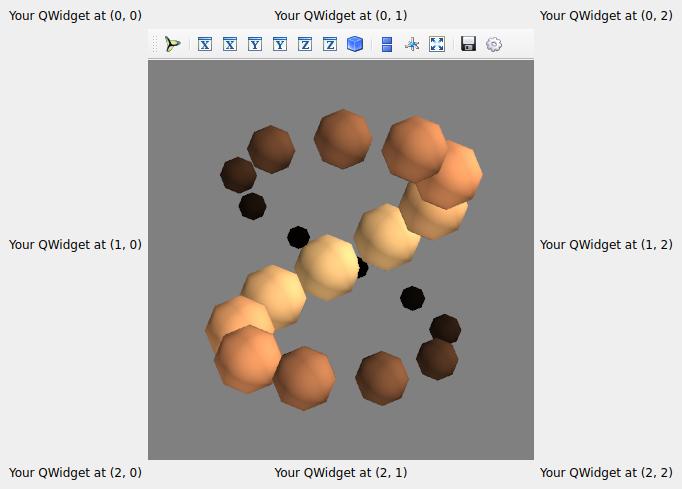
Task: Open scene settings via the gear icon
Action: 494,44
